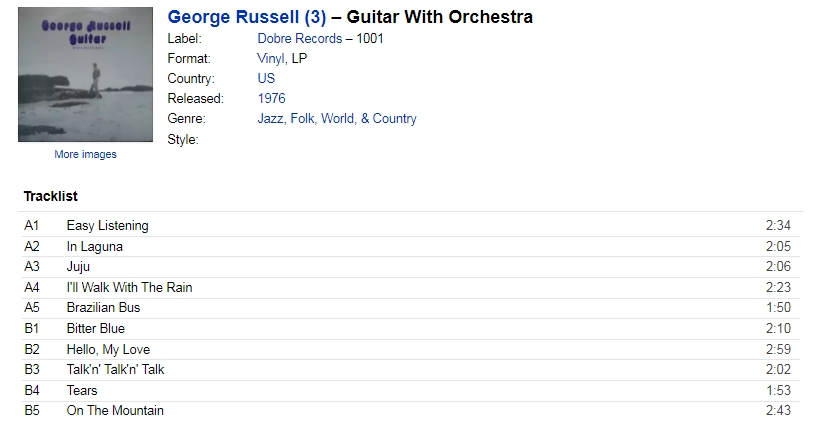
Task: Open the Jazz genre link
Action: (270, 119)
